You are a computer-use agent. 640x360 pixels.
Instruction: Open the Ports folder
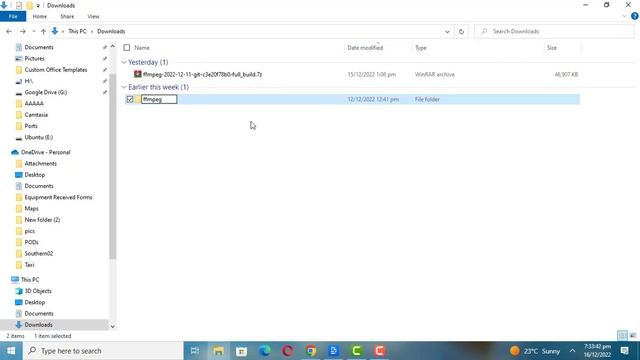tap(31, 126)
